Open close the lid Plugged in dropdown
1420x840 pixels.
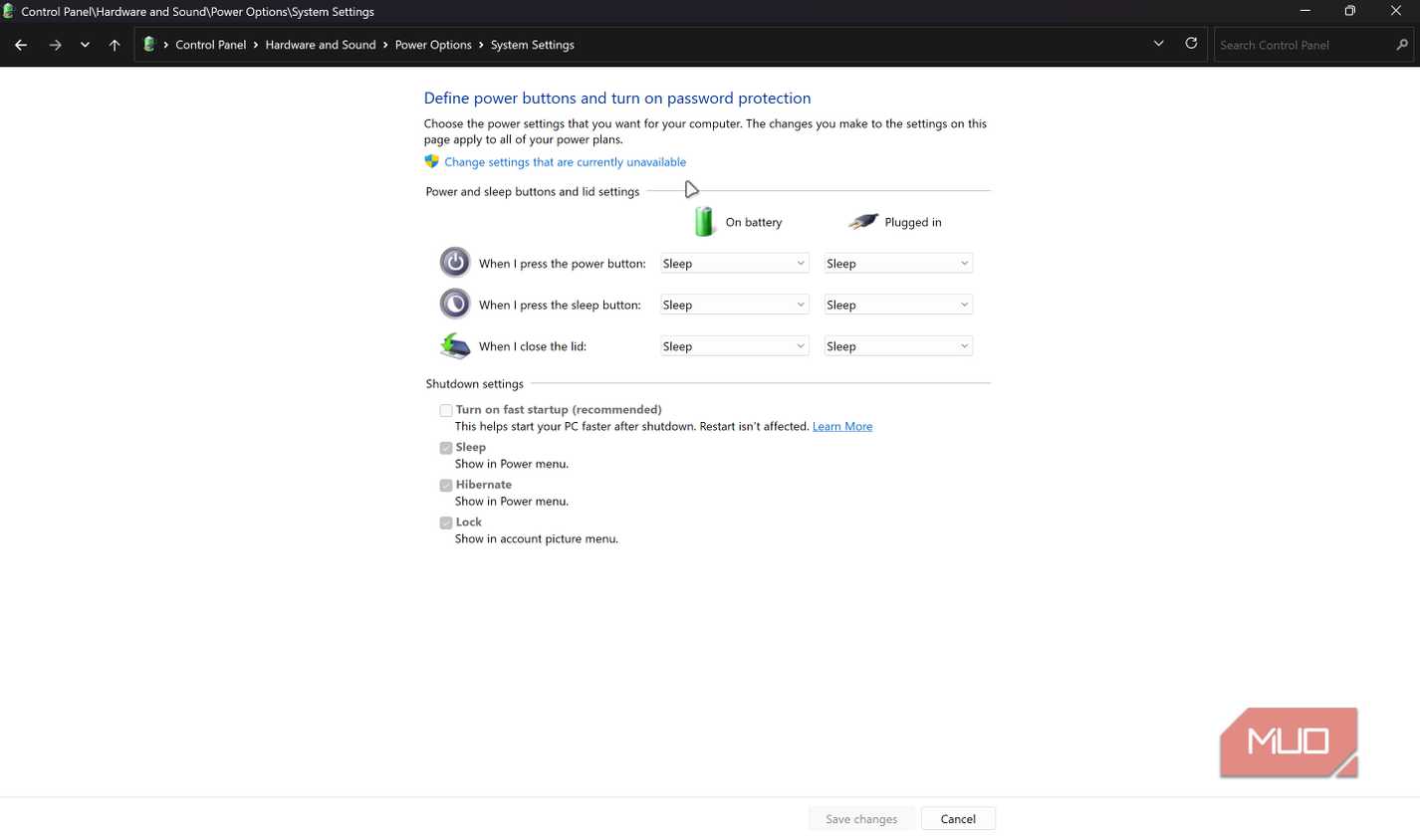897,346
